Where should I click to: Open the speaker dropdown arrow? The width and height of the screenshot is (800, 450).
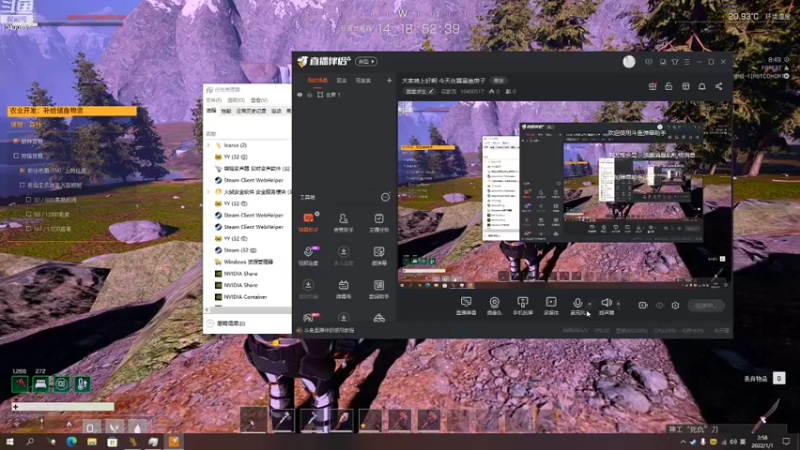click(x=618, y=304)
